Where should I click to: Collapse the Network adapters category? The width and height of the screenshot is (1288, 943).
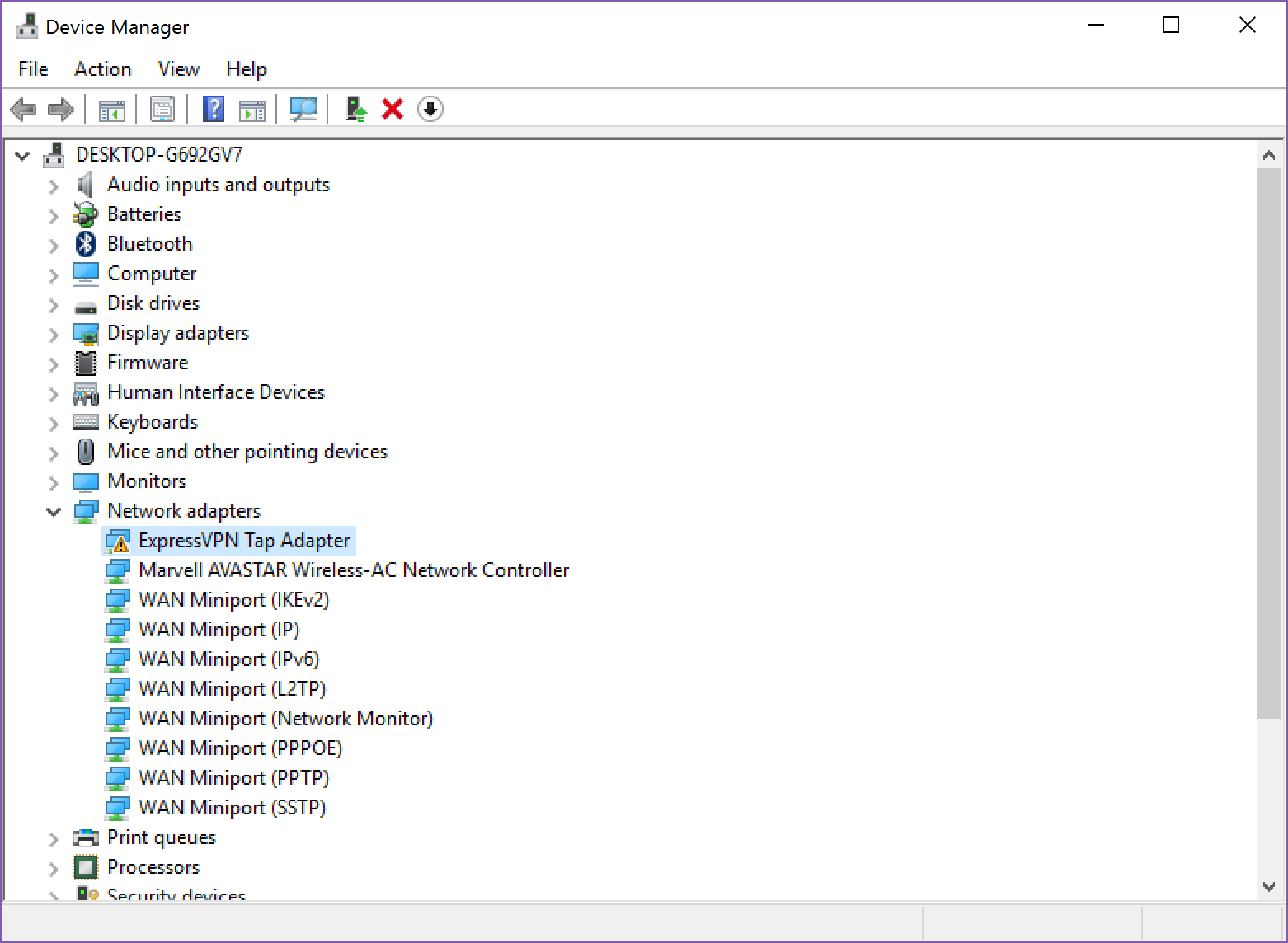54,512
